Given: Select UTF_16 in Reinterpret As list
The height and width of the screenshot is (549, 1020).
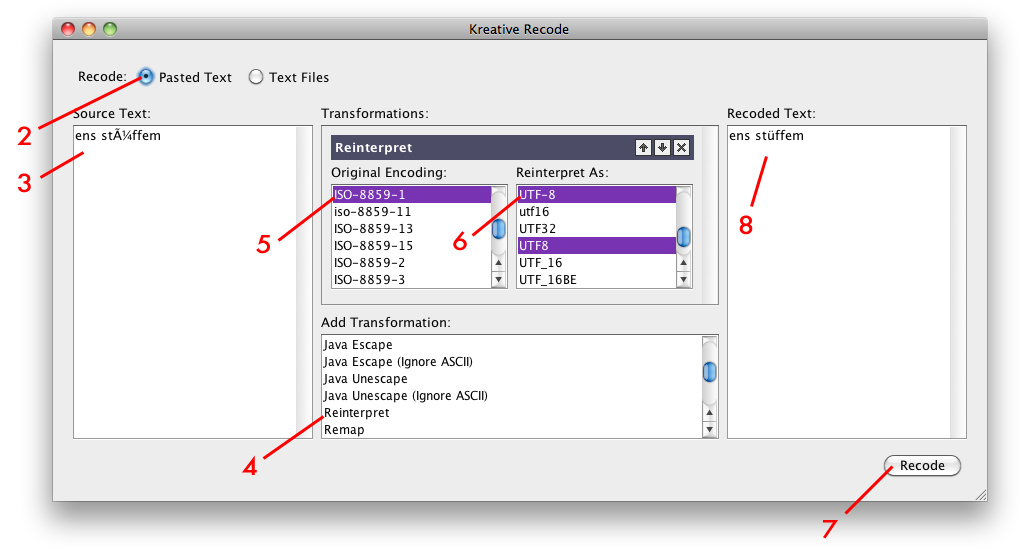Looking at the screenshot, I should [x=597, y=262].
